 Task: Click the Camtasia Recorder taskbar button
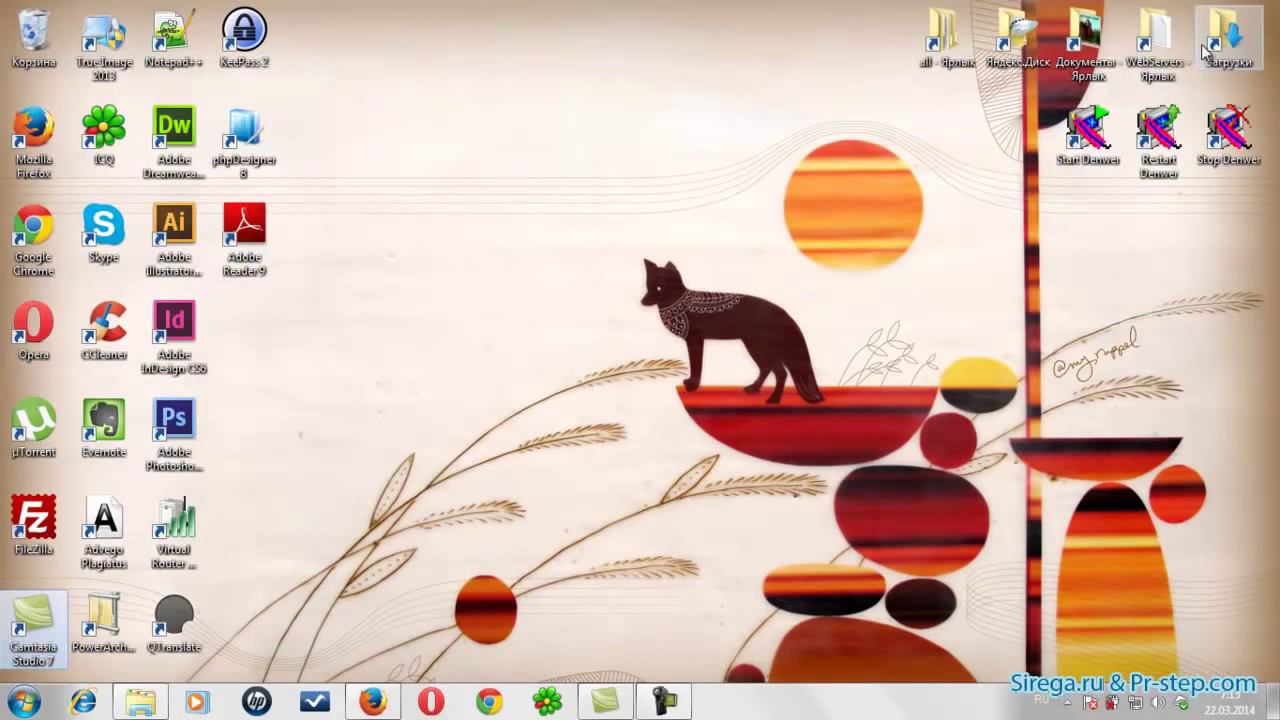(x=664, y=702)
